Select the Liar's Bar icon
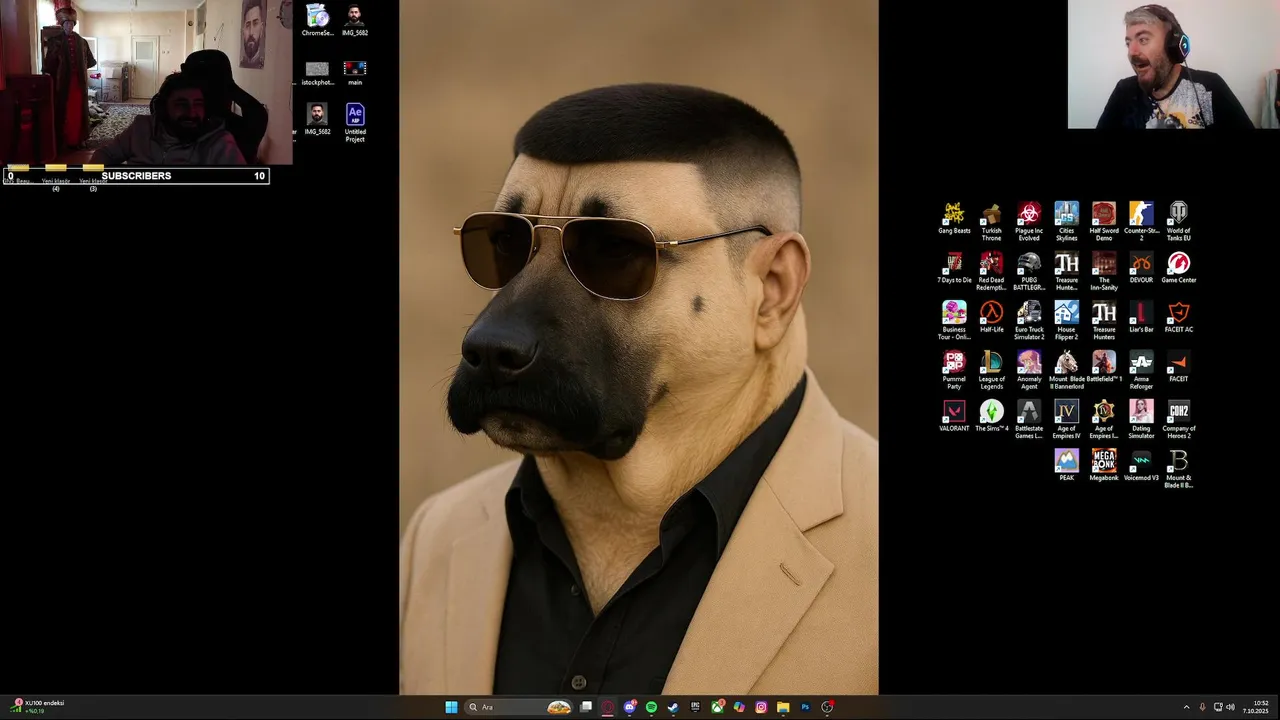The image size is (1280, 720). (x=1141, y=317)
